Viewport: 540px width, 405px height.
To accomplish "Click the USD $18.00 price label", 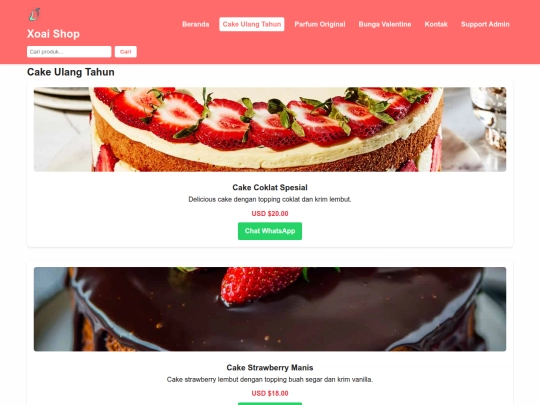I will click(x=270, y=393).
